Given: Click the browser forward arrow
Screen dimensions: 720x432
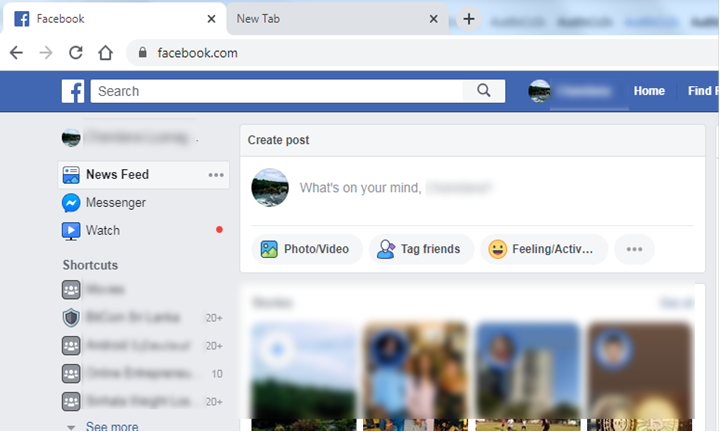Looking at the screenshot, I should (x=45, y=53).
